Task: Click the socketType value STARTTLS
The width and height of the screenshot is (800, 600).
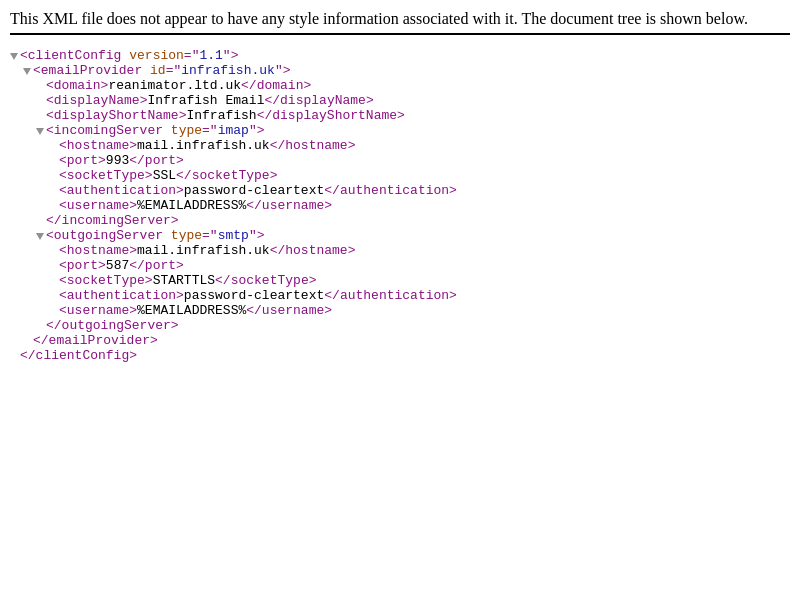Action: coord(183,281)
